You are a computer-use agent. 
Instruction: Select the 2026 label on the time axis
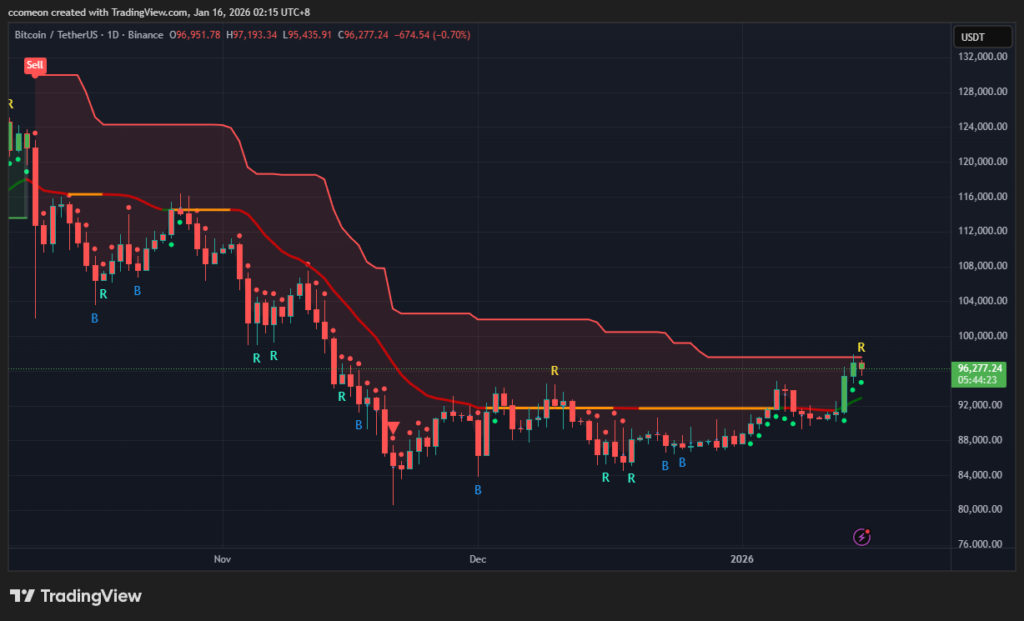pos(741,556)
